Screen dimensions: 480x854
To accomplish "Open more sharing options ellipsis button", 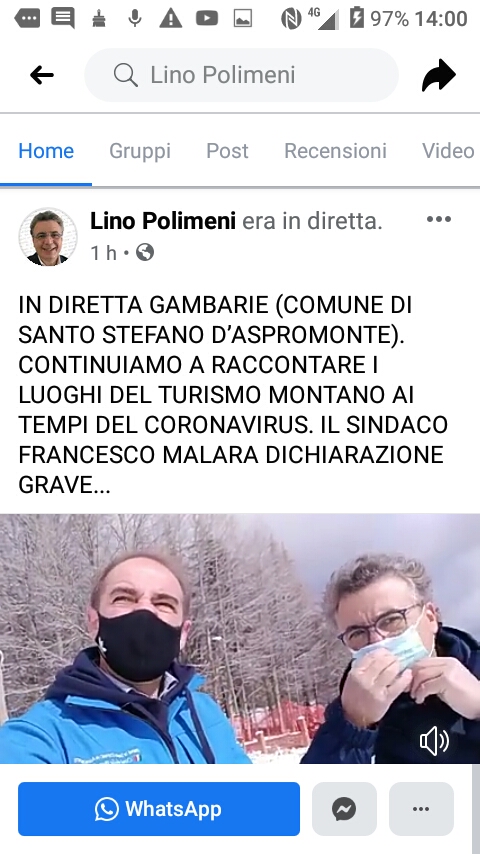I will pos(421,809).
